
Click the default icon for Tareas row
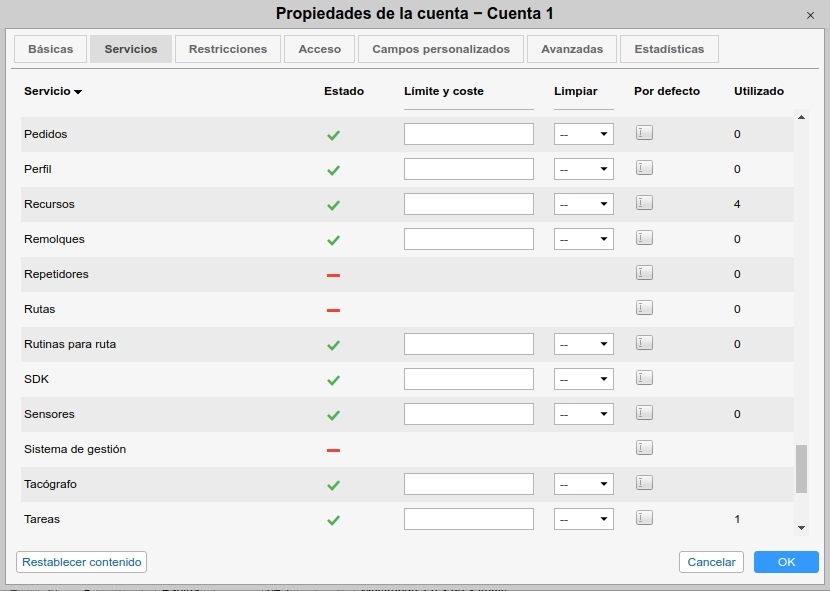pos(644,518)
